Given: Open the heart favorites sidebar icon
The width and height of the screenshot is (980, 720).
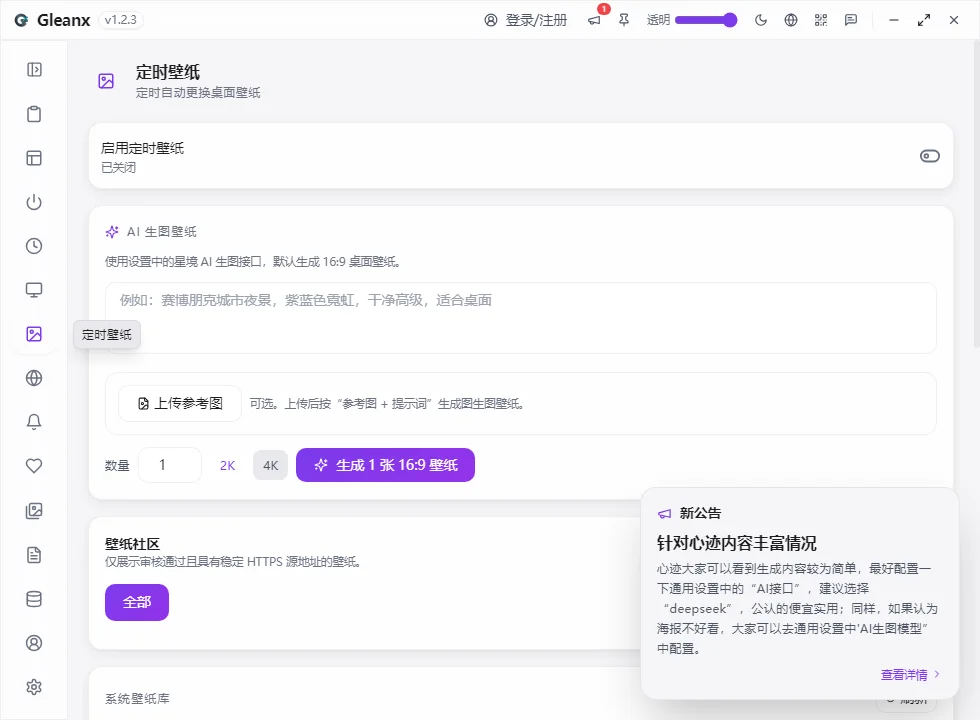Looking at the screenshot, I should 34,466.
